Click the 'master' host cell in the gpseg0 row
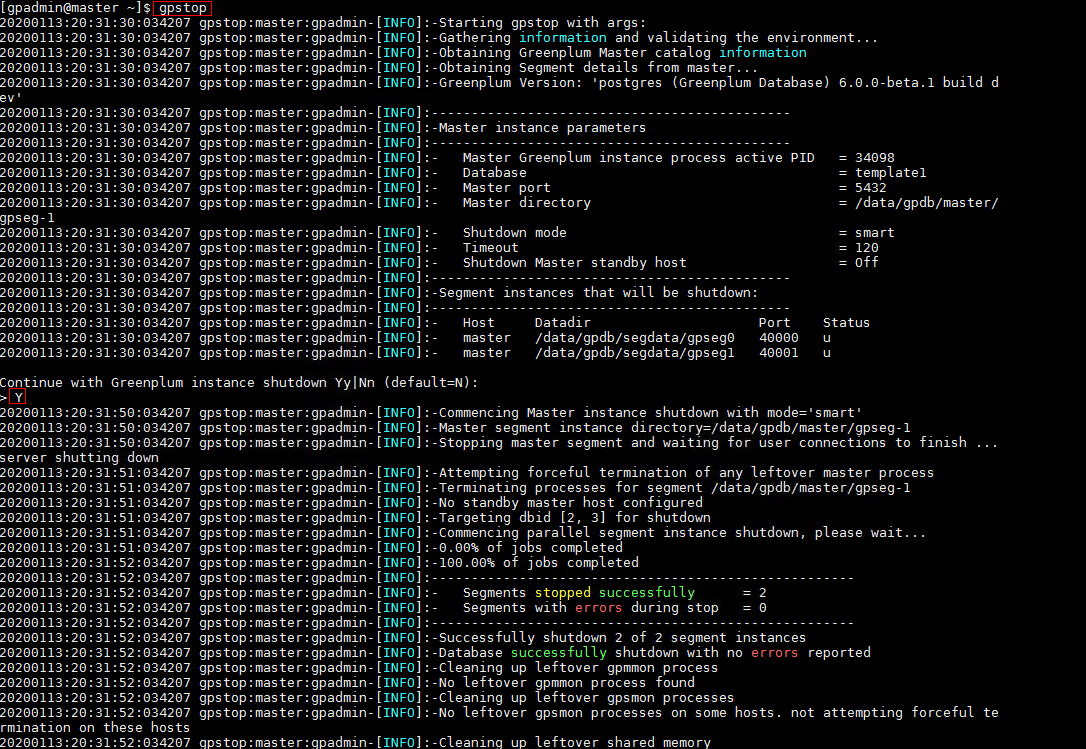 [486, 338]
